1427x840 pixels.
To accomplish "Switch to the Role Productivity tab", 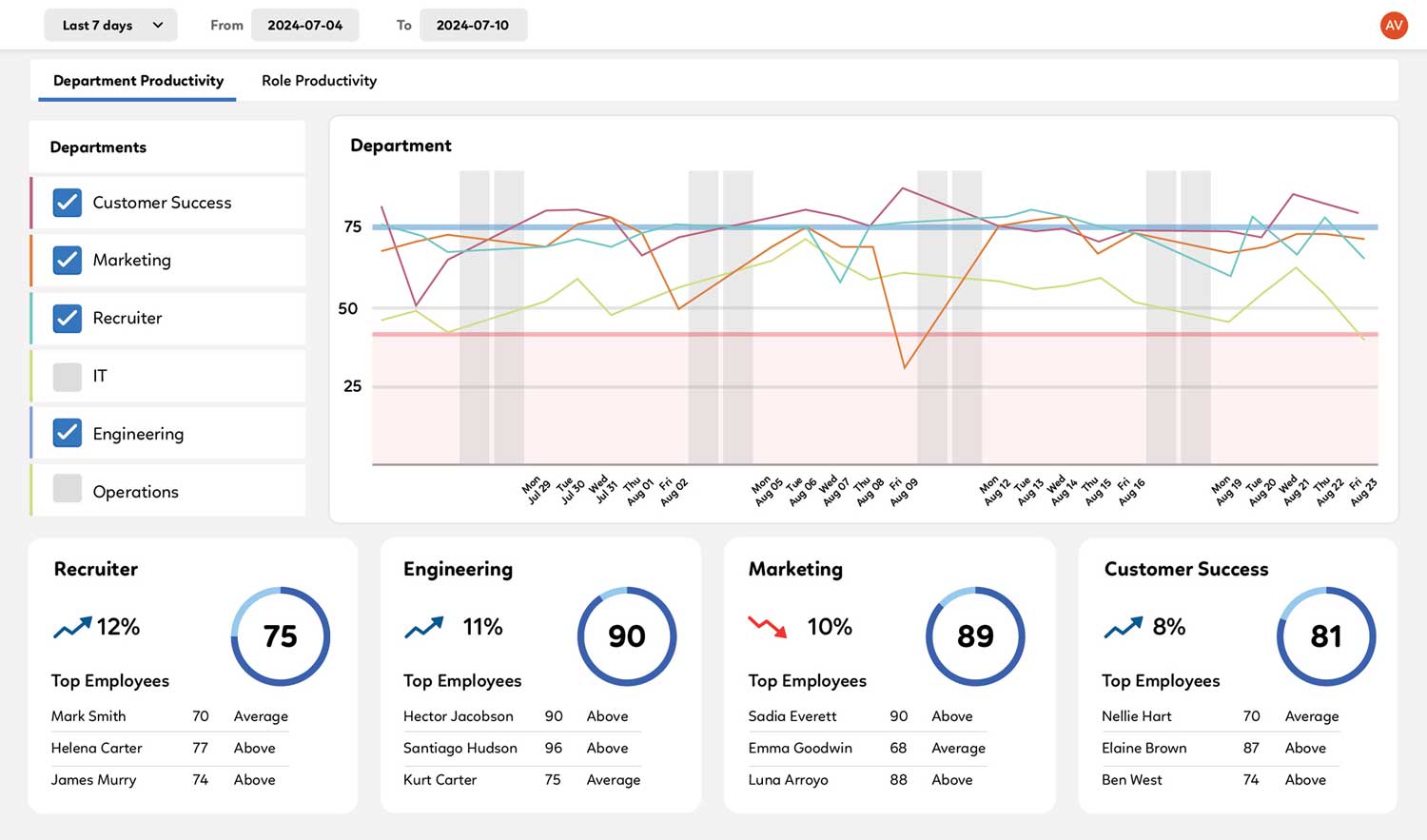I will (319, 81).
